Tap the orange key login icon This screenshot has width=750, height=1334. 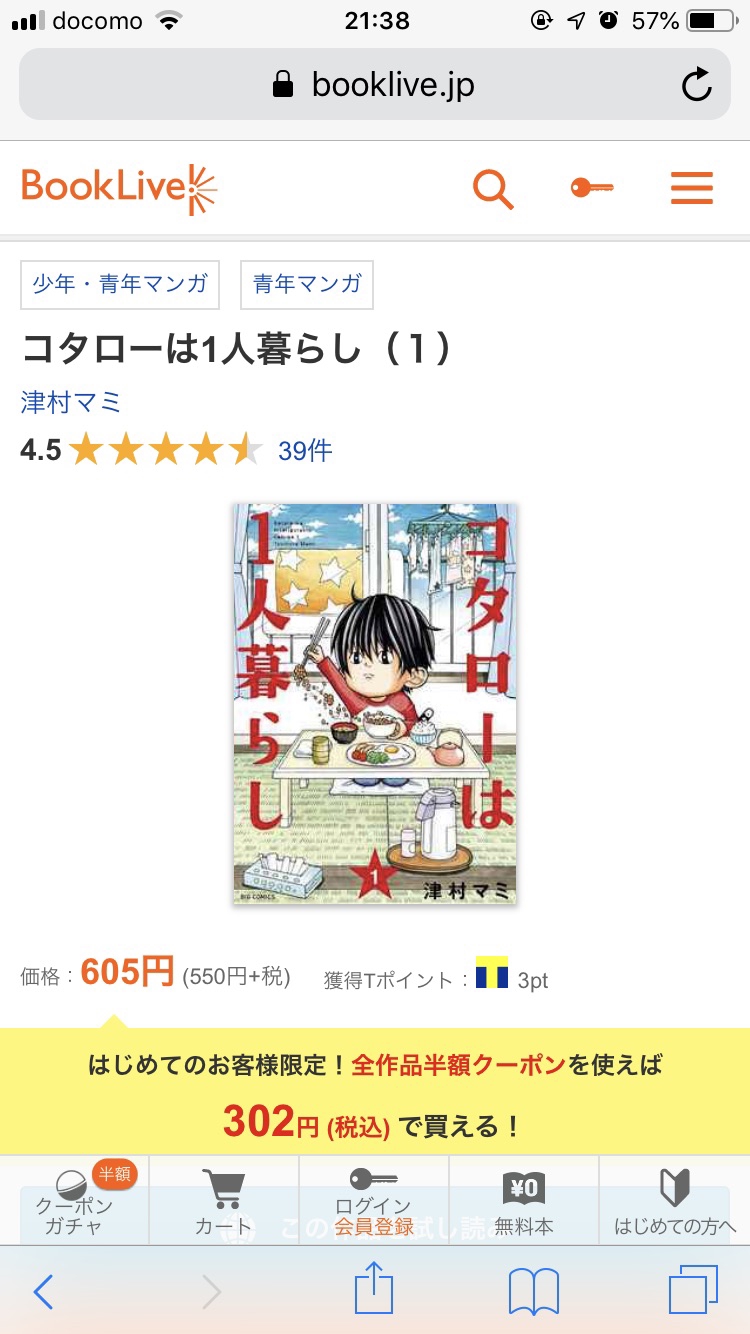click(x=592, y=187)
